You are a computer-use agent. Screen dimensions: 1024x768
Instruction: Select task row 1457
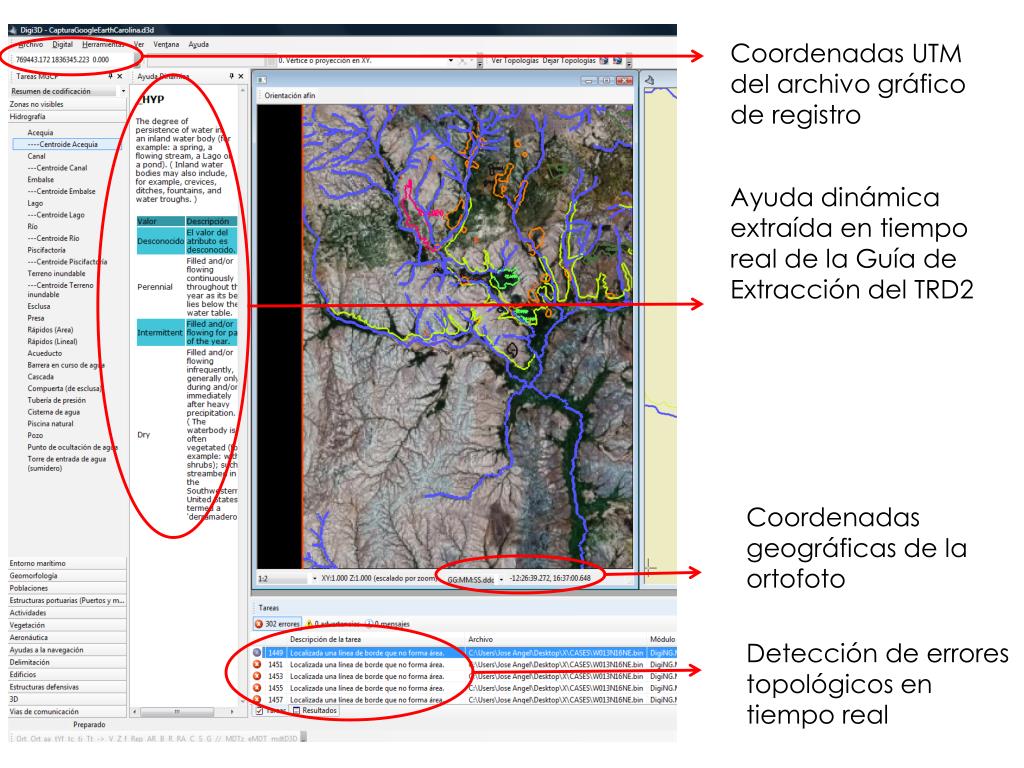click(464, 700)
